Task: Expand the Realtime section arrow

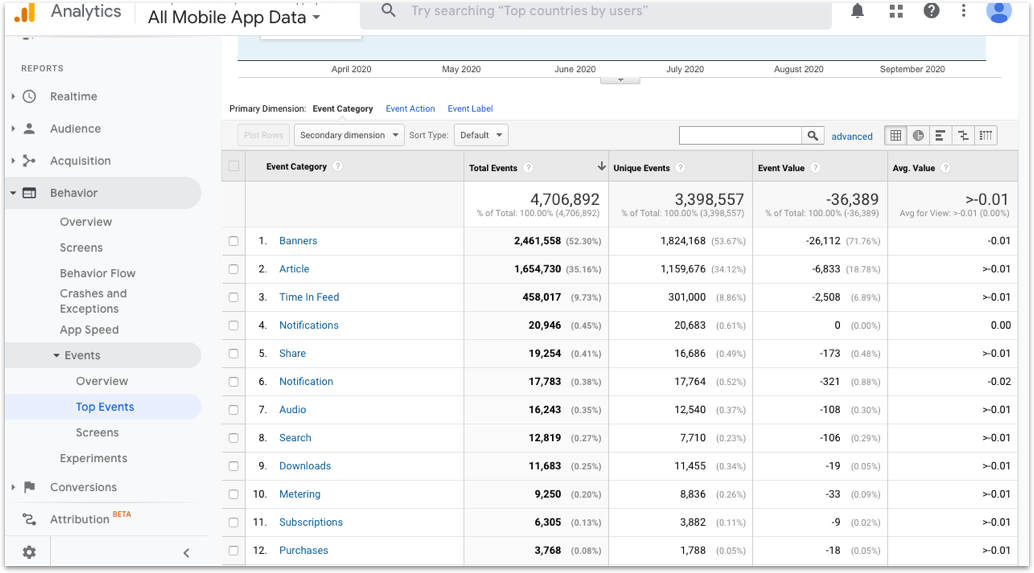Action: coord(13,96)
